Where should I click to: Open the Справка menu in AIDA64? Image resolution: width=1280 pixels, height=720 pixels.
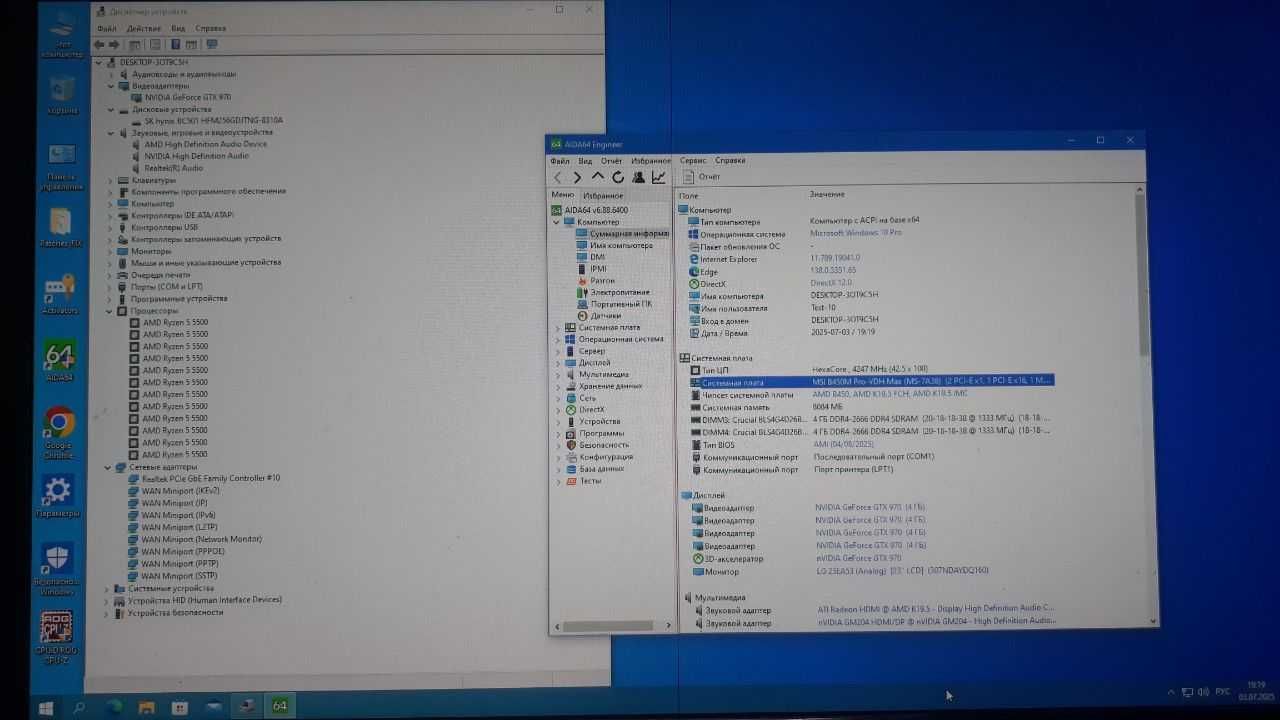(x=730, y=160)
